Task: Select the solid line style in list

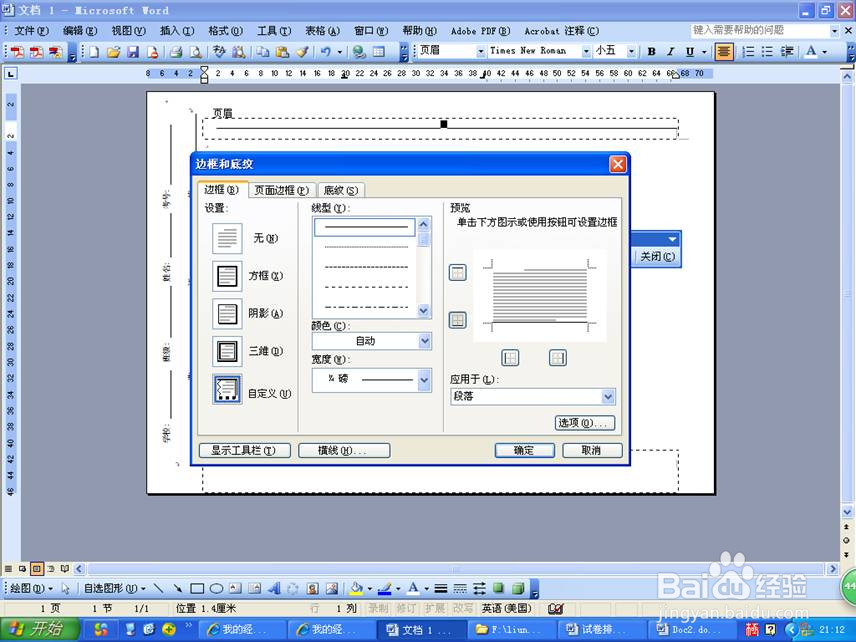Action: coord(365,227)
